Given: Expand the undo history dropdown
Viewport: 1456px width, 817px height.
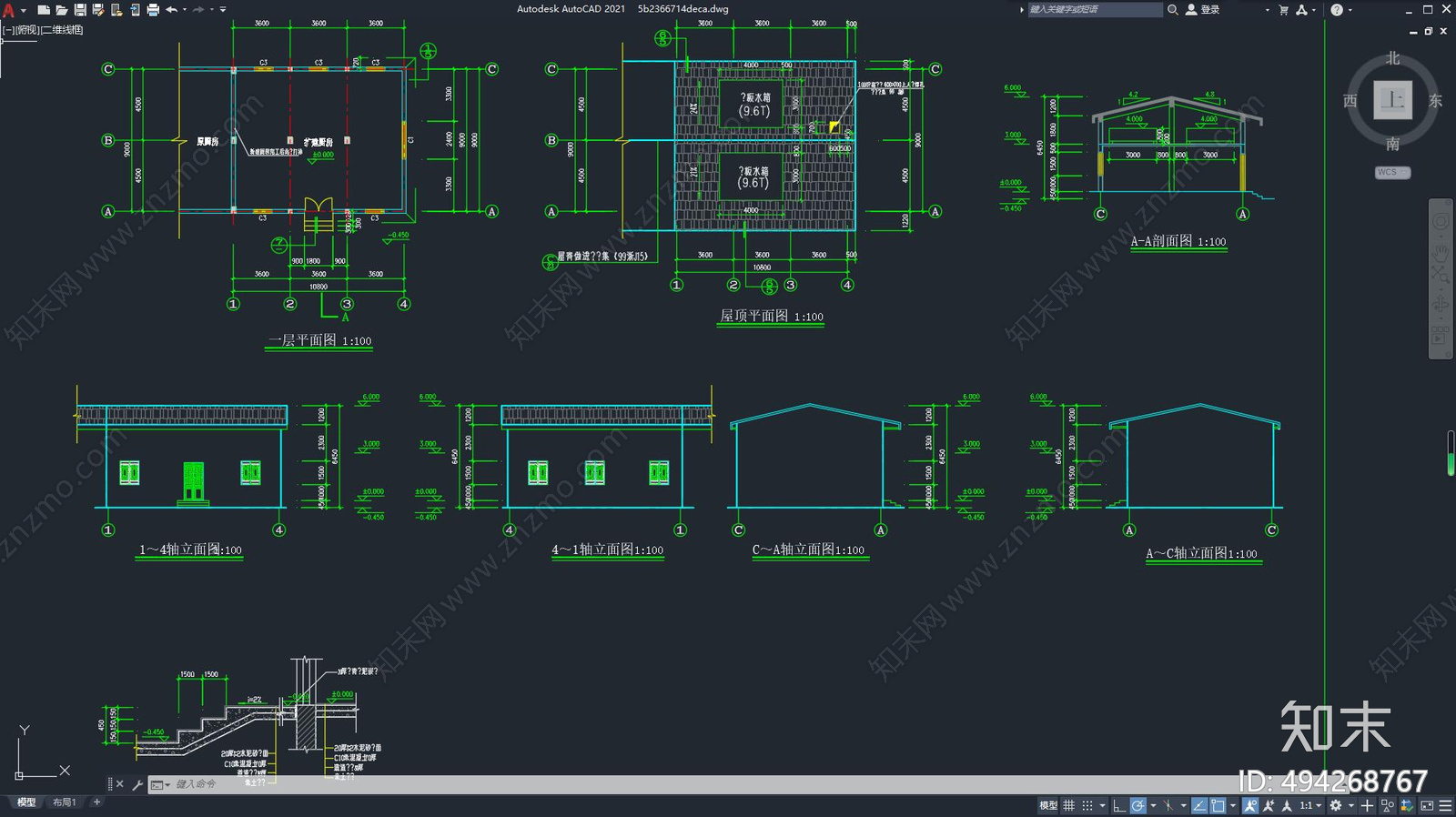Looking at the screenshot, I should 185,10.
